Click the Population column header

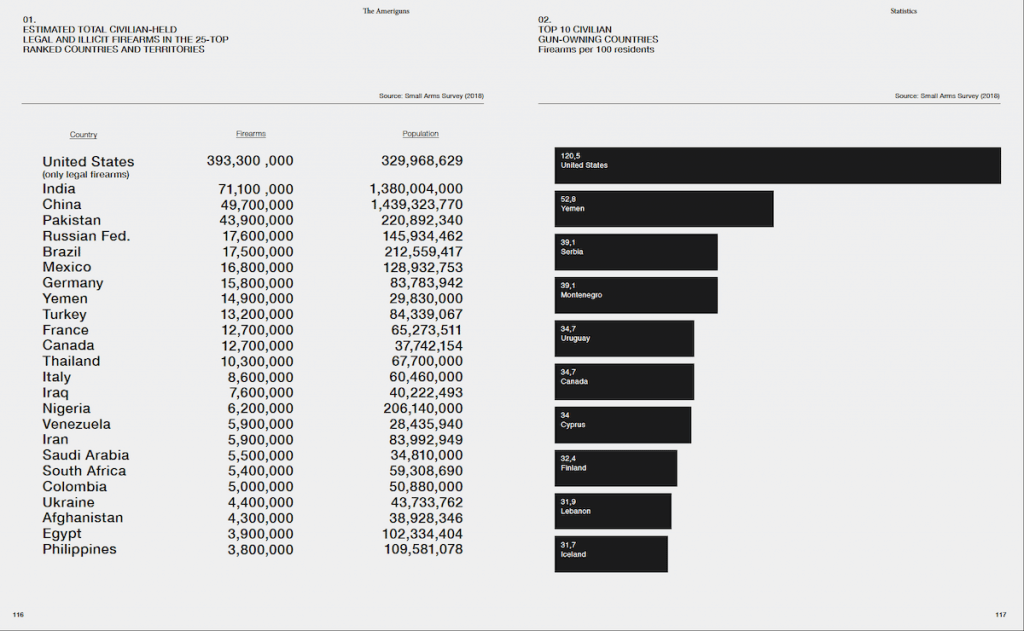pyautogui.click(x=421, y=133)
